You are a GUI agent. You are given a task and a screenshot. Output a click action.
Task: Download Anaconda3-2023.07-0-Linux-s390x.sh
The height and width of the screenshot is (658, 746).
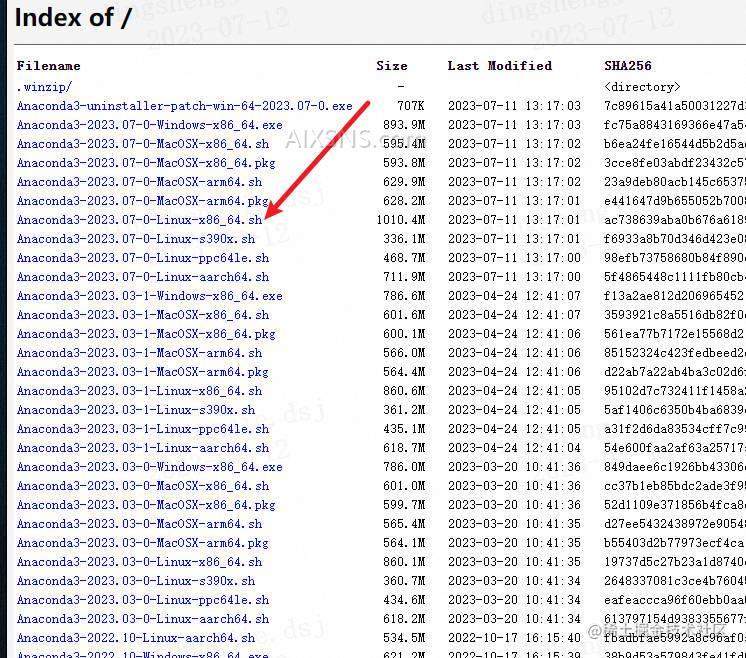tap(136, 239)
